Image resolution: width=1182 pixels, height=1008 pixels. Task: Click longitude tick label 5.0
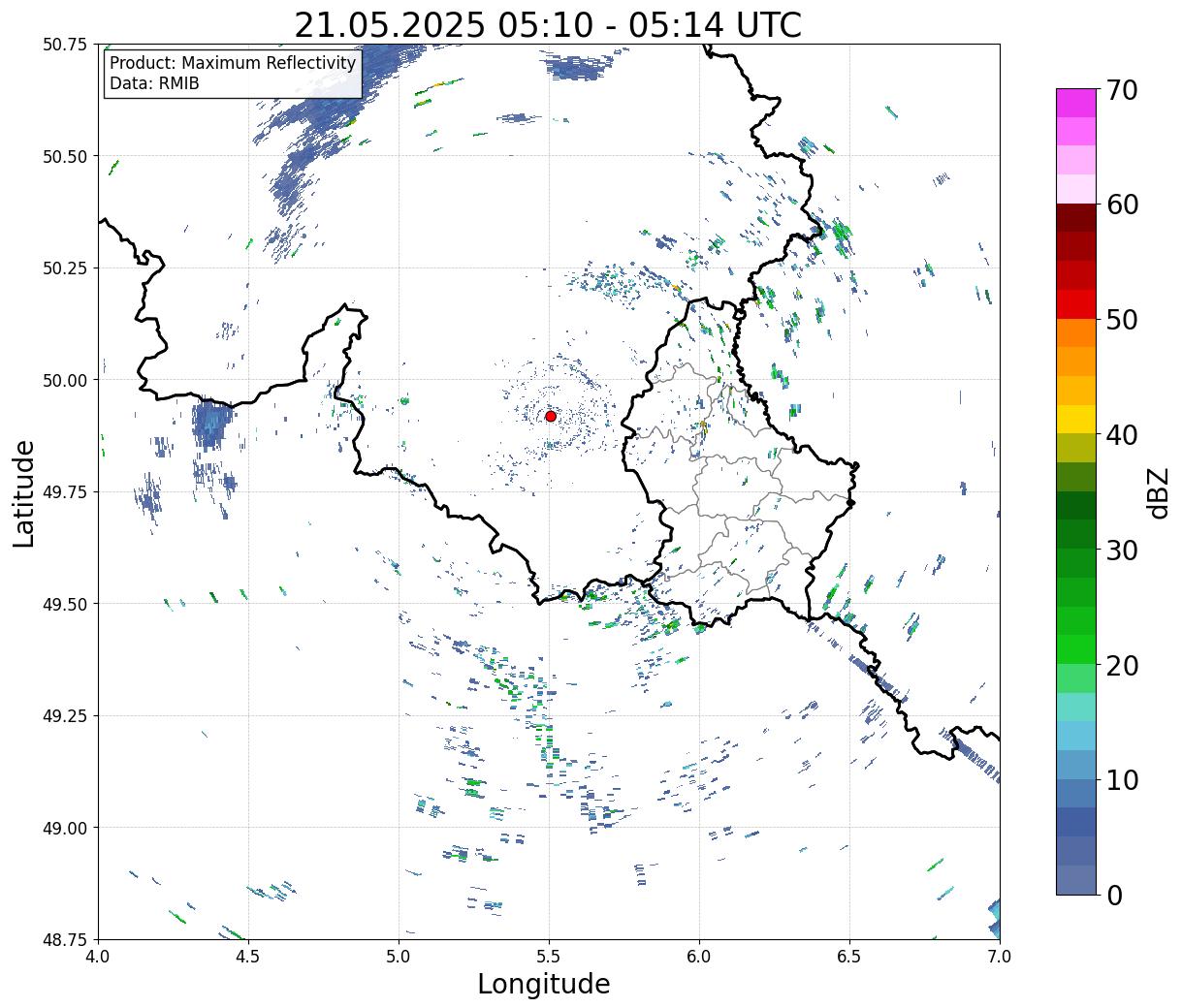pyautogui.click(x=399, y=956)
